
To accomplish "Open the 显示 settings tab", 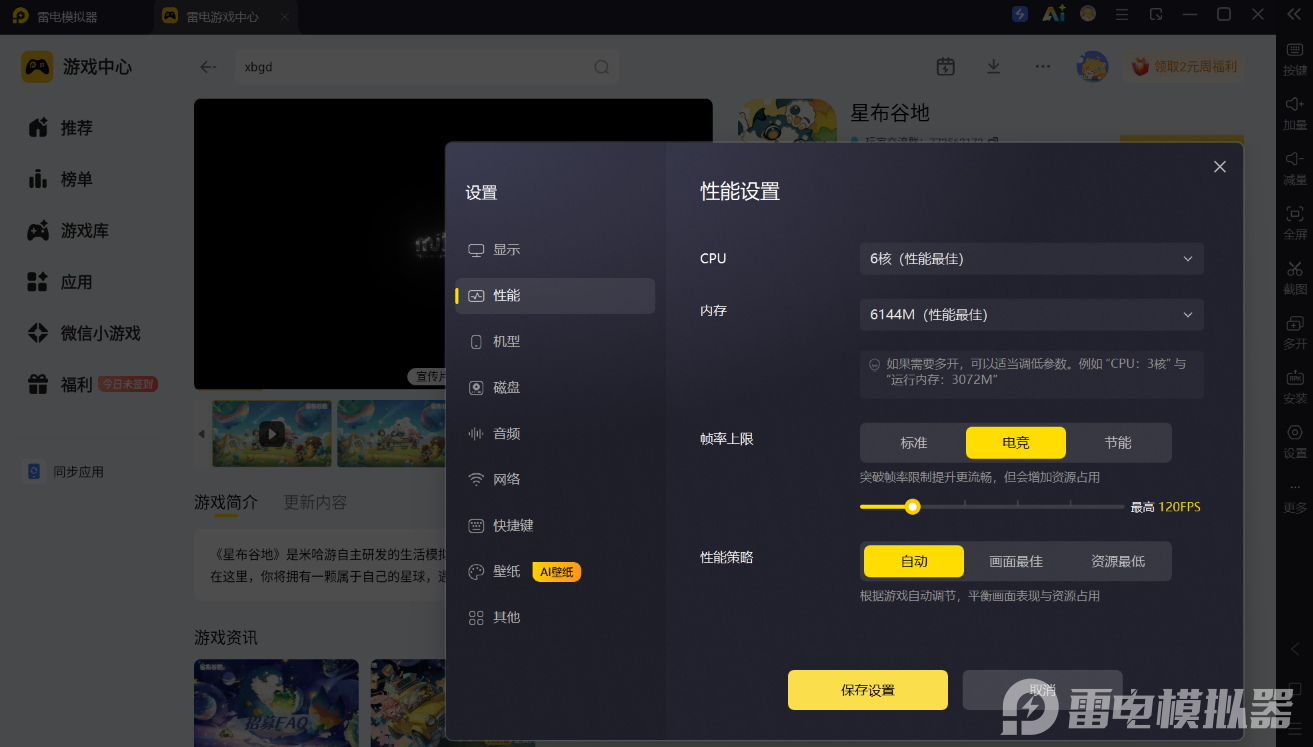I will coord(555,250).
